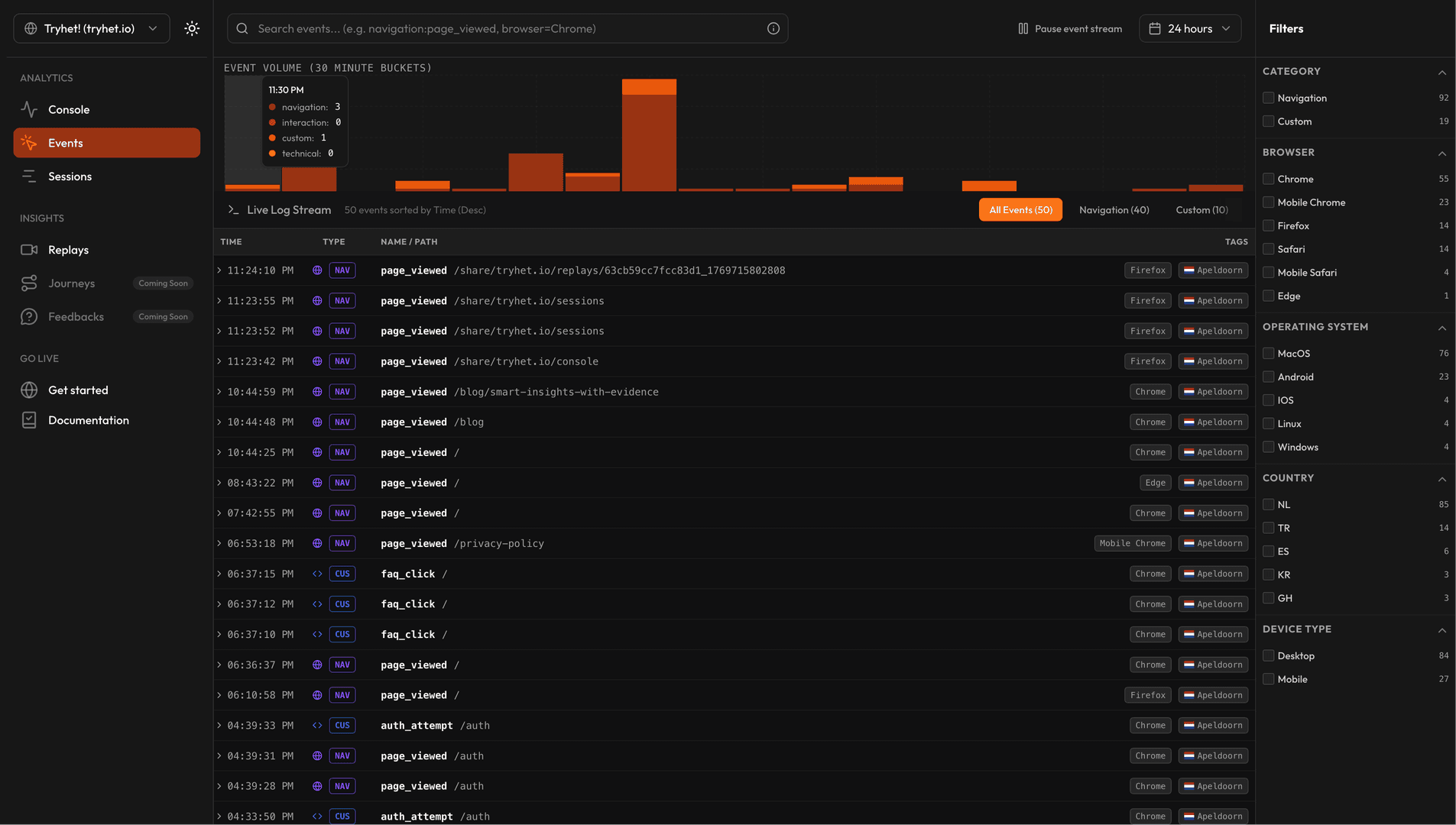Switch to the Custom (10) tab
Screen dimensions: 1456x825
[1201, 210]
